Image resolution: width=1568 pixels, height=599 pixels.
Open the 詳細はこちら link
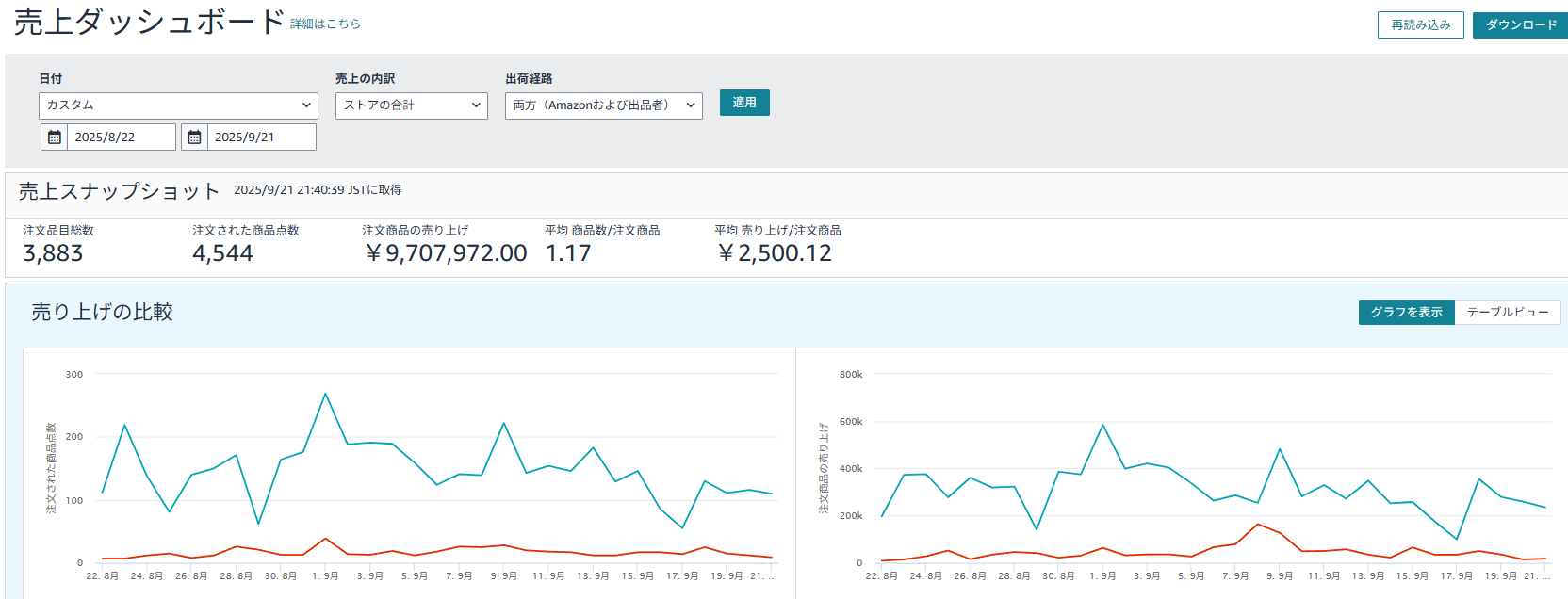pos(325,24)
